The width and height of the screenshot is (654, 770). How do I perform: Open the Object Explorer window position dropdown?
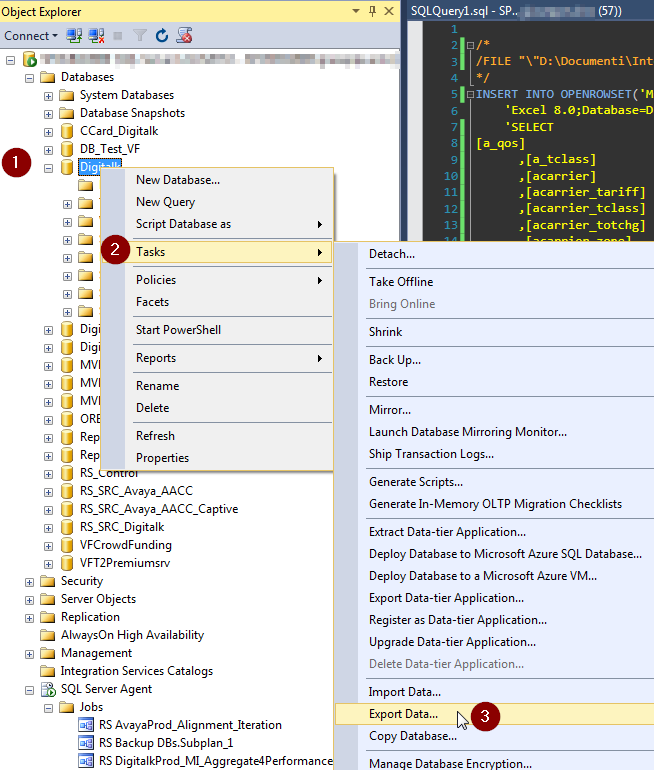point(356,11)
